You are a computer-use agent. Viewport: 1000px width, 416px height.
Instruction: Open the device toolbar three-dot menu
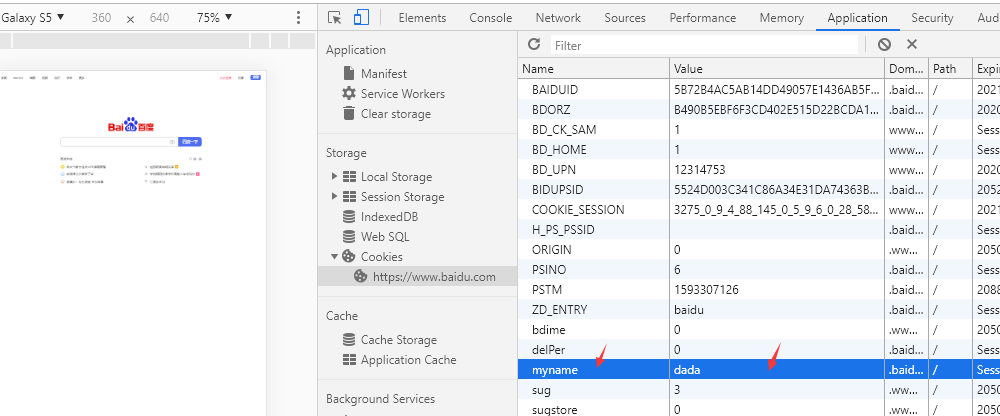298,18
